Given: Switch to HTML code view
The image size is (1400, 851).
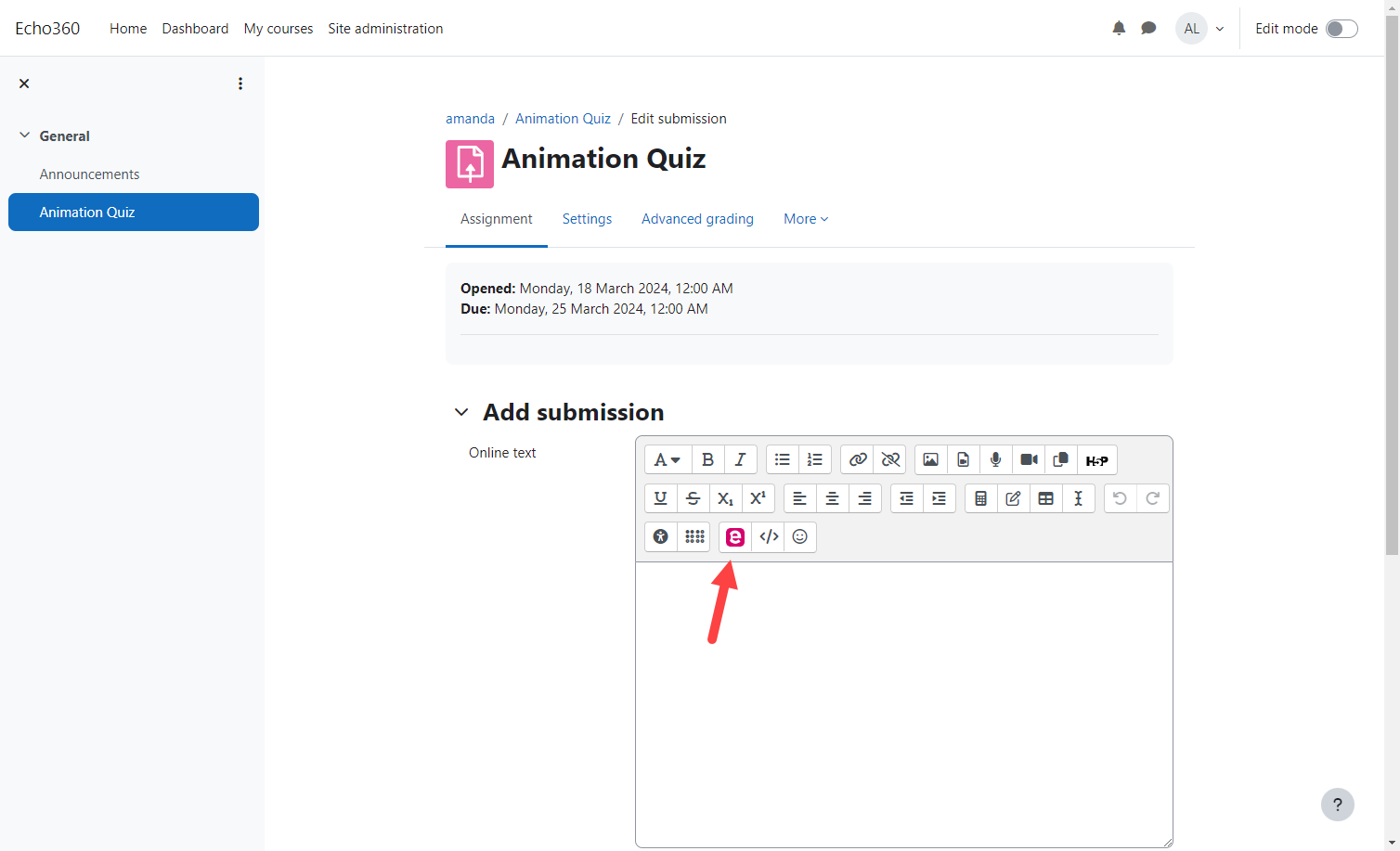Looking at the screenshot, I should tap(767, 536).
